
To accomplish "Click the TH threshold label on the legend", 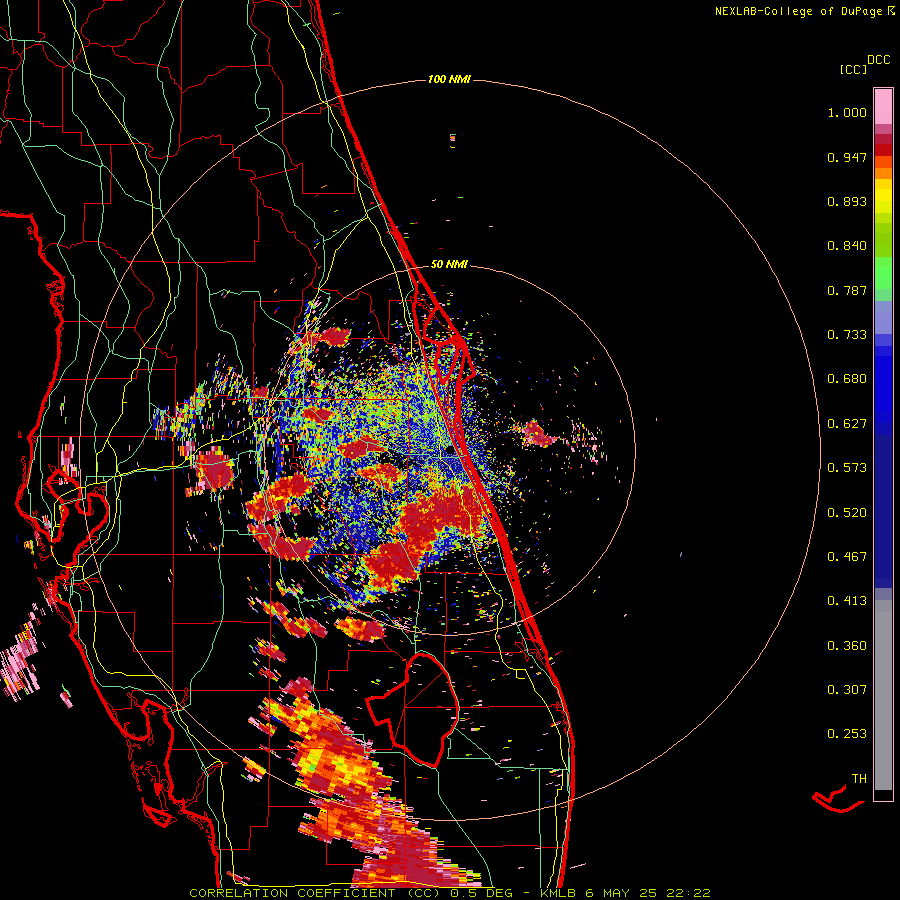I will 859,779.
